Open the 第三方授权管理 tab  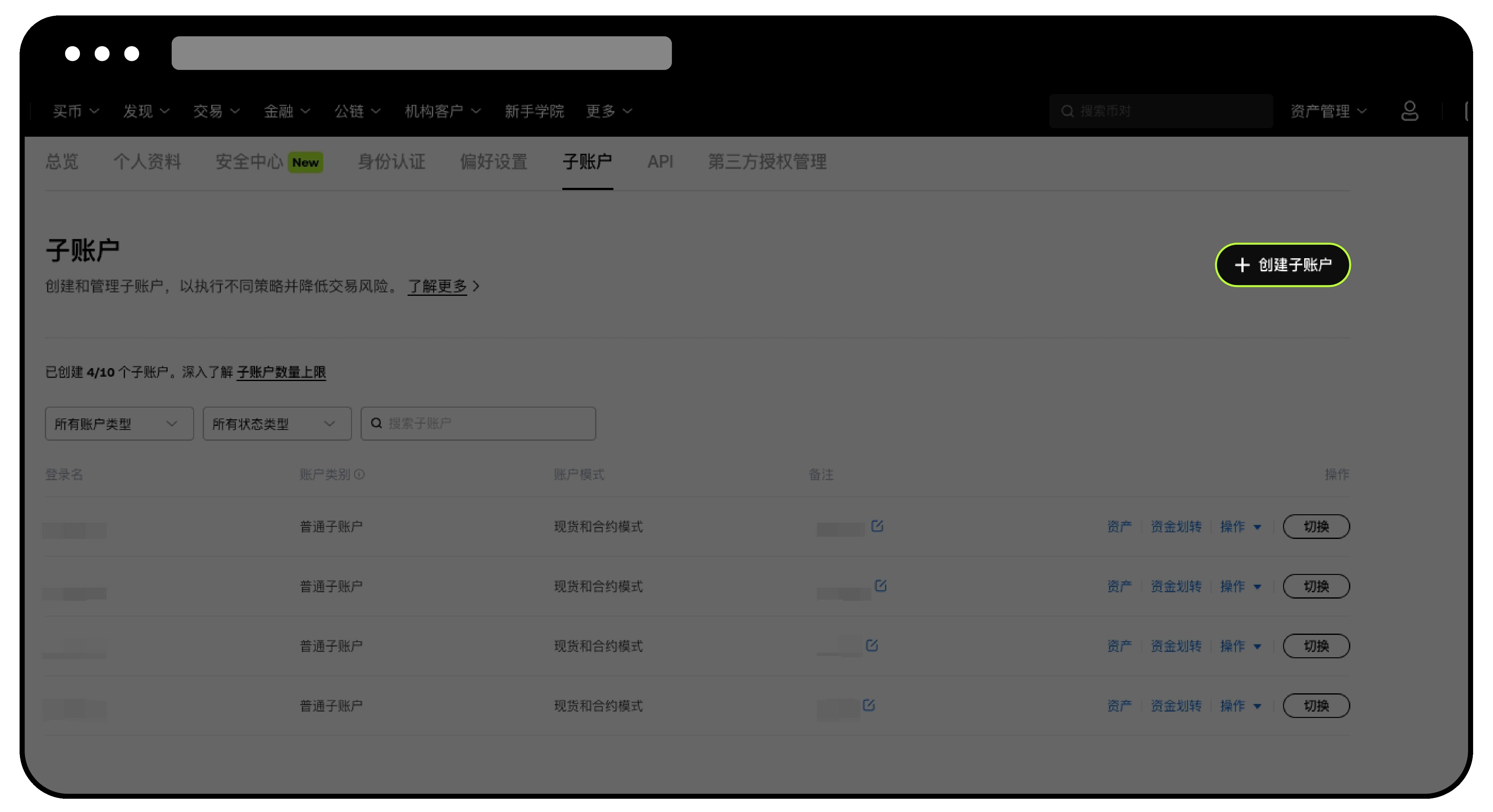point(767,161)
